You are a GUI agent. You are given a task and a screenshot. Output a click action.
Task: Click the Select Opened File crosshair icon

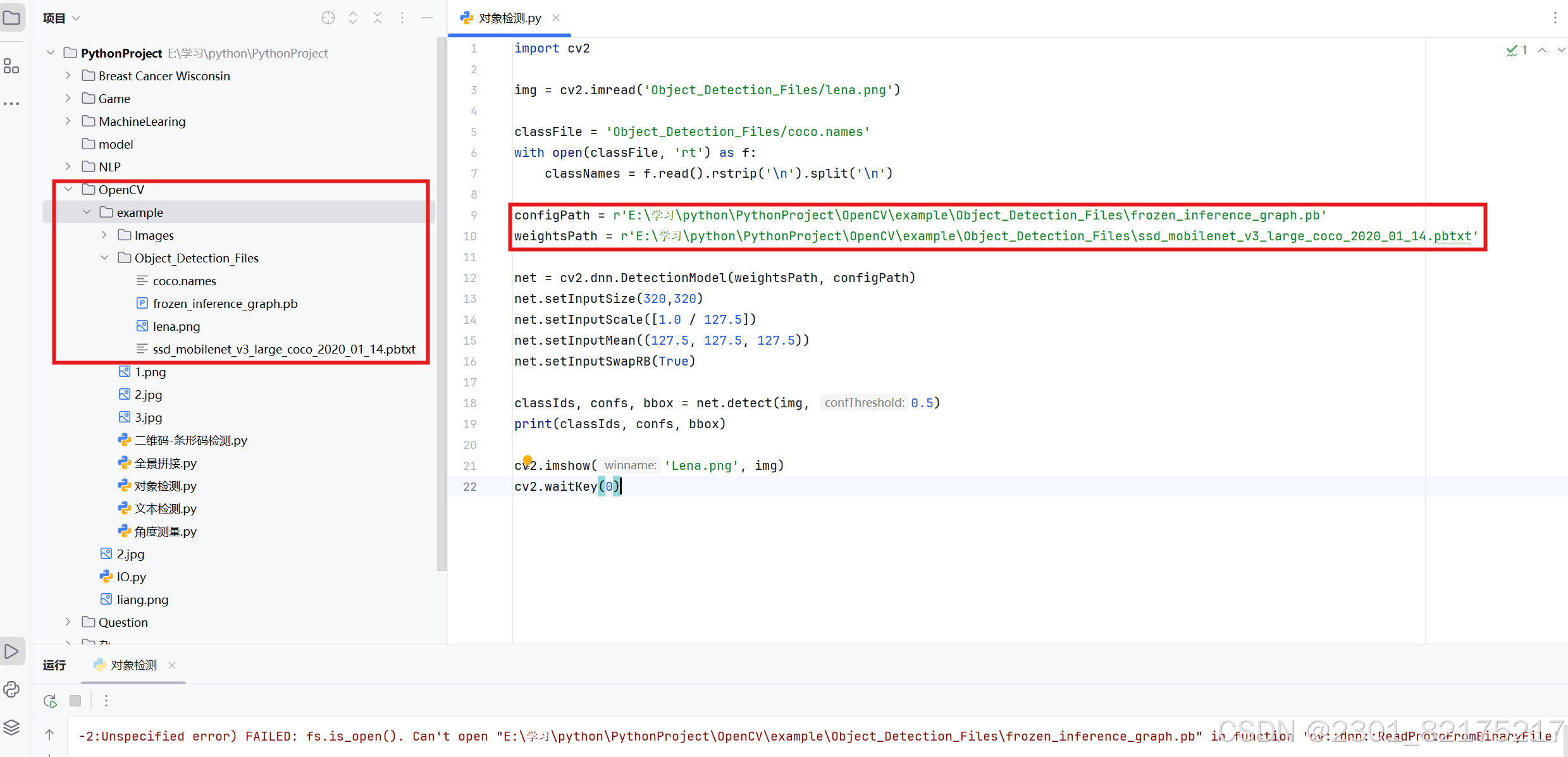(328, 18)
